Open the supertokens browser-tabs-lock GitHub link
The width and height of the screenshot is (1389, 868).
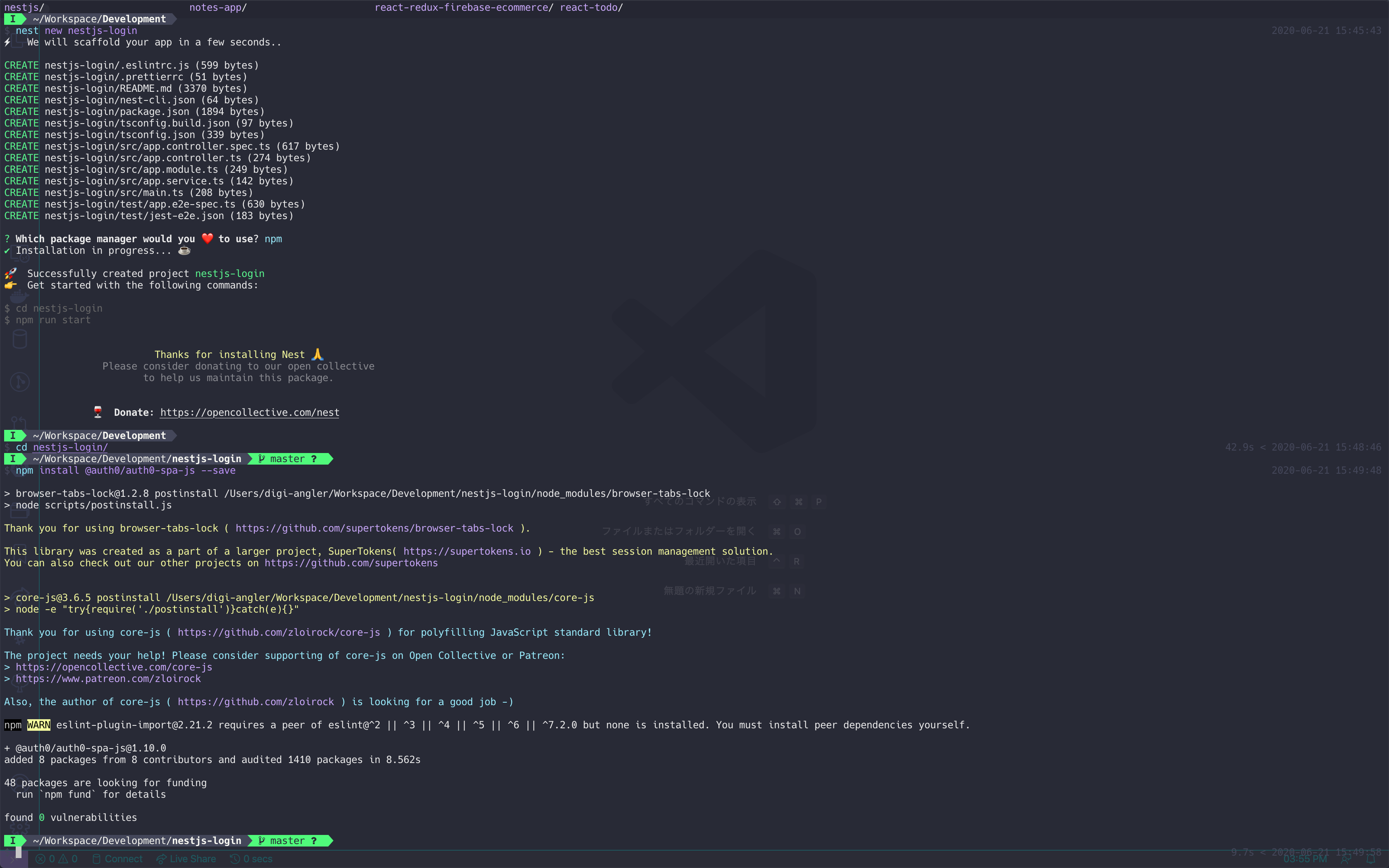[x=374, y=528]
